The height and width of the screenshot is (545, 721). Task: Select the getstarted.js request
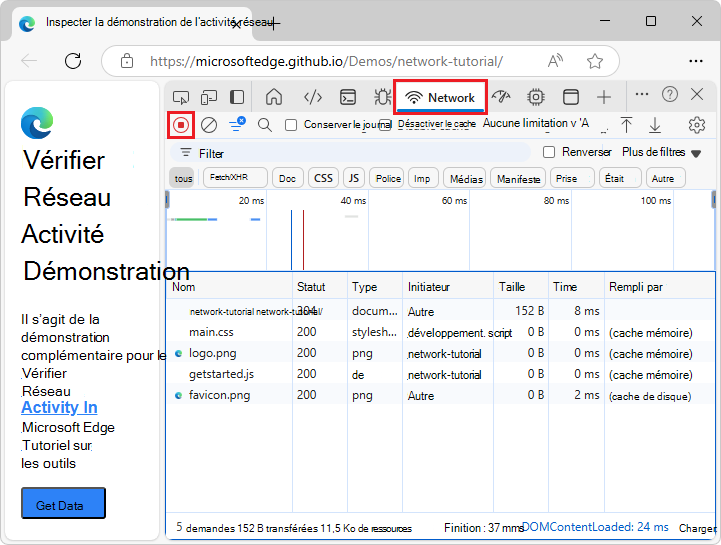[441, 374]
